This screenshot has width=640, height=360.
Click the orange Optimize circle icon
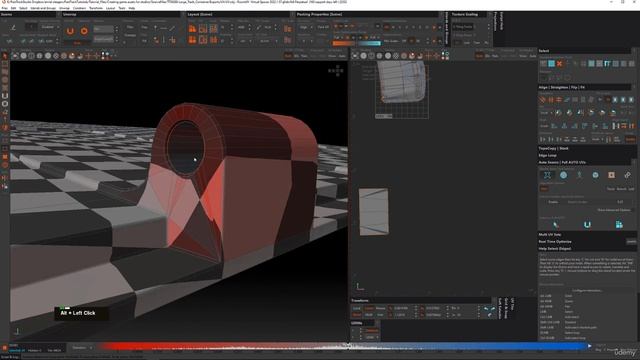(84, 31)
